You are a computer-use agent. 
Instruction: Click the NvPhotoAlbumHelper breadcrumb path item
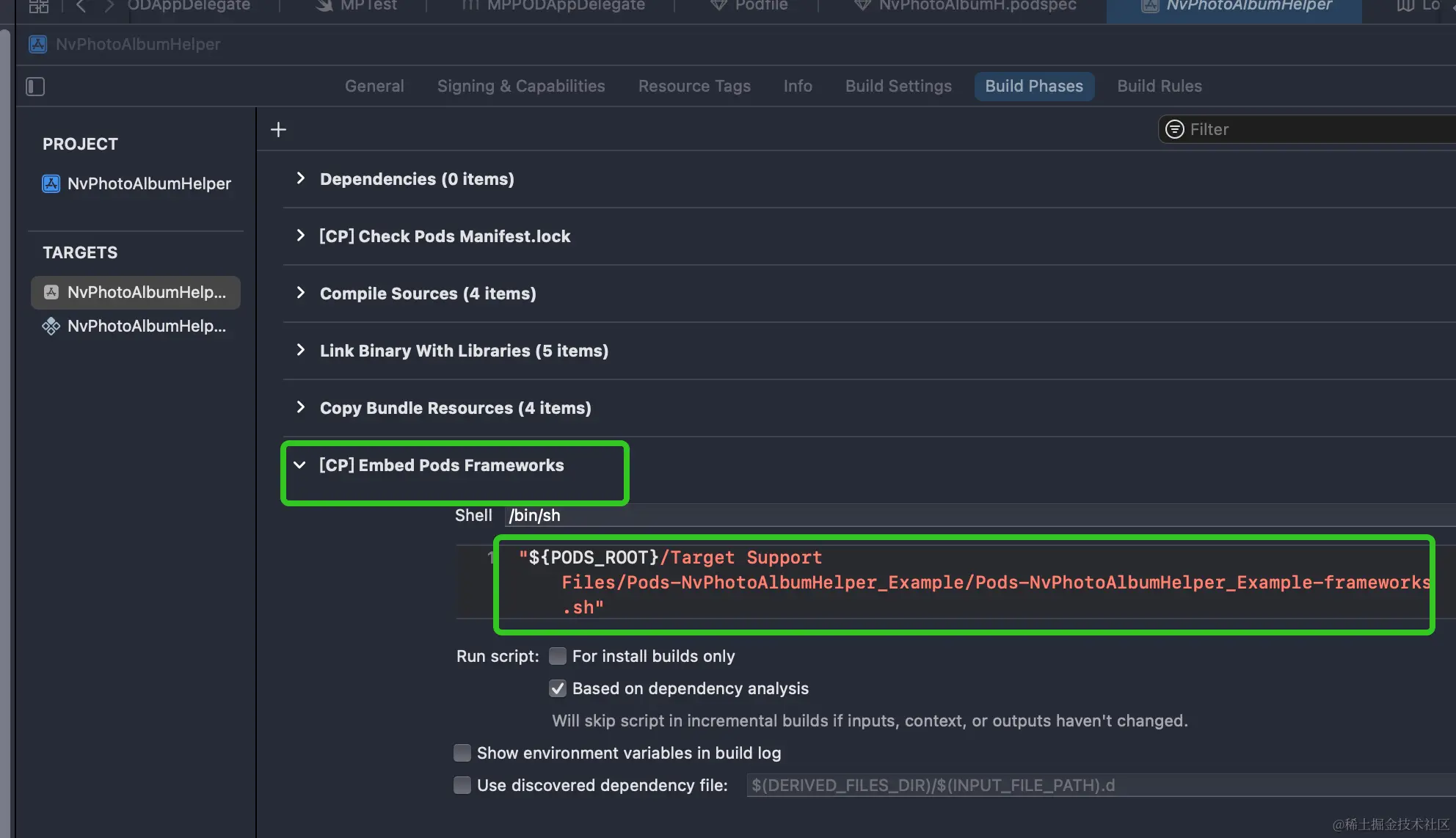[137, 44]
